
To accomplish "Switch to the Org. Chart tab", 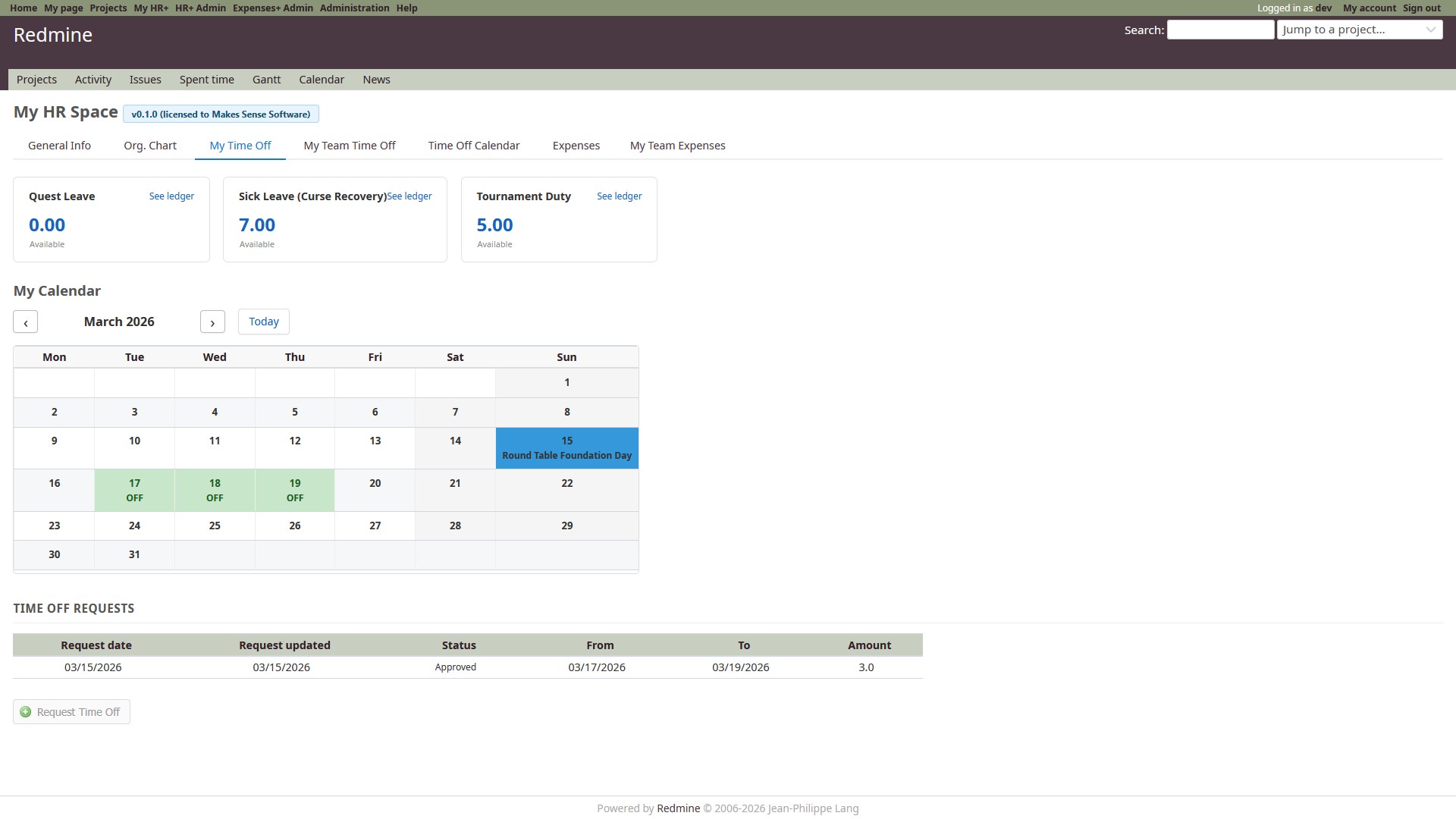I will [x=150, y=146].
